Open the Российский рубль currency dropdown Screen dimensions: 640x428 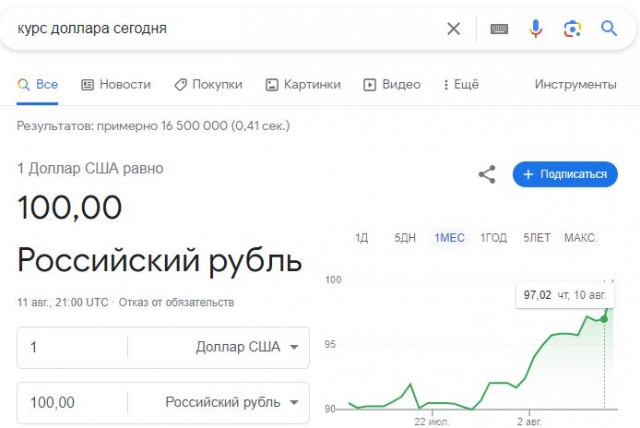(x=232, y=402)
